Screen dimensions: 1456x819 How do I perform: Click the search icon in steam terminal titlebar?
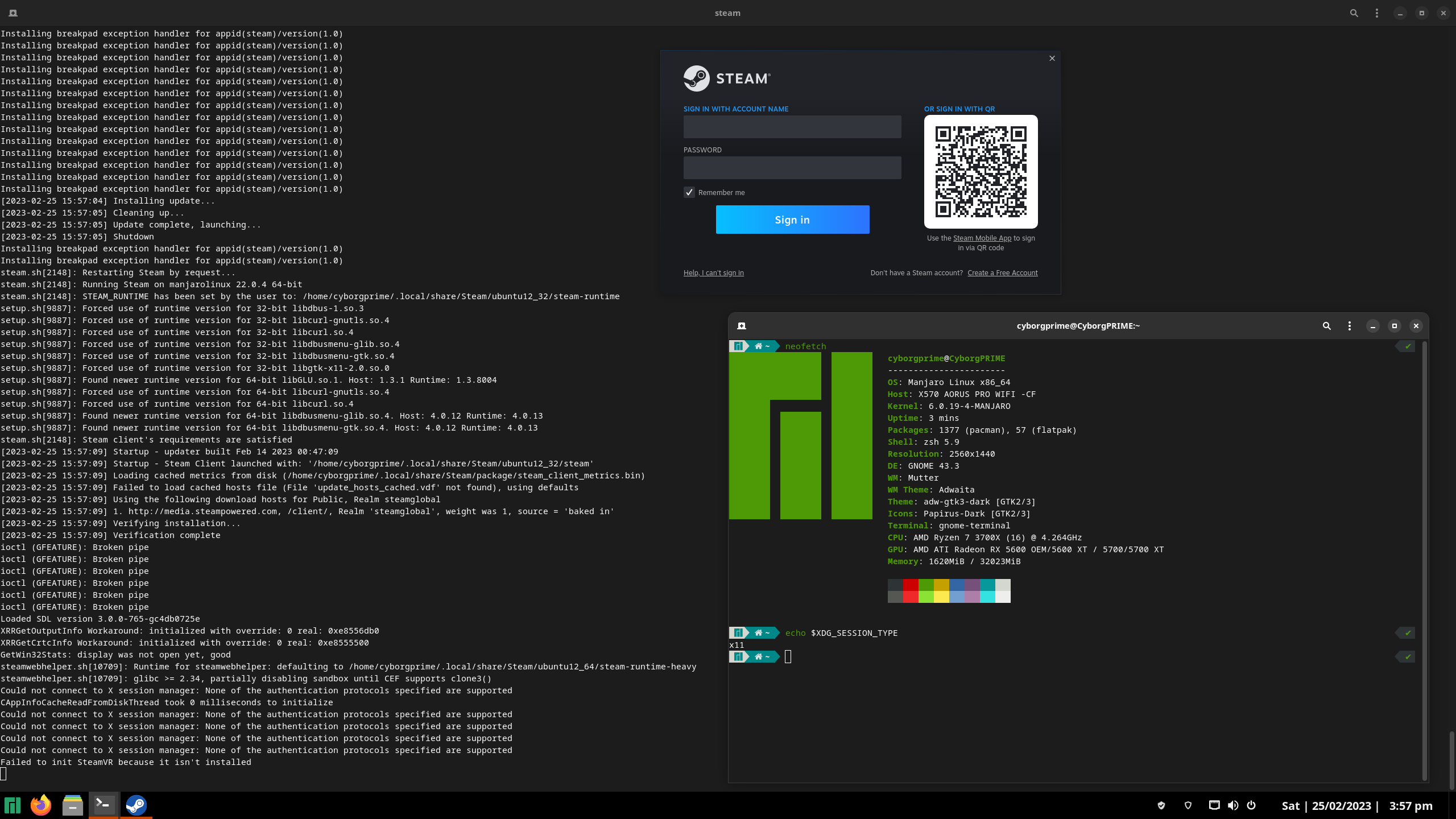1354,13
